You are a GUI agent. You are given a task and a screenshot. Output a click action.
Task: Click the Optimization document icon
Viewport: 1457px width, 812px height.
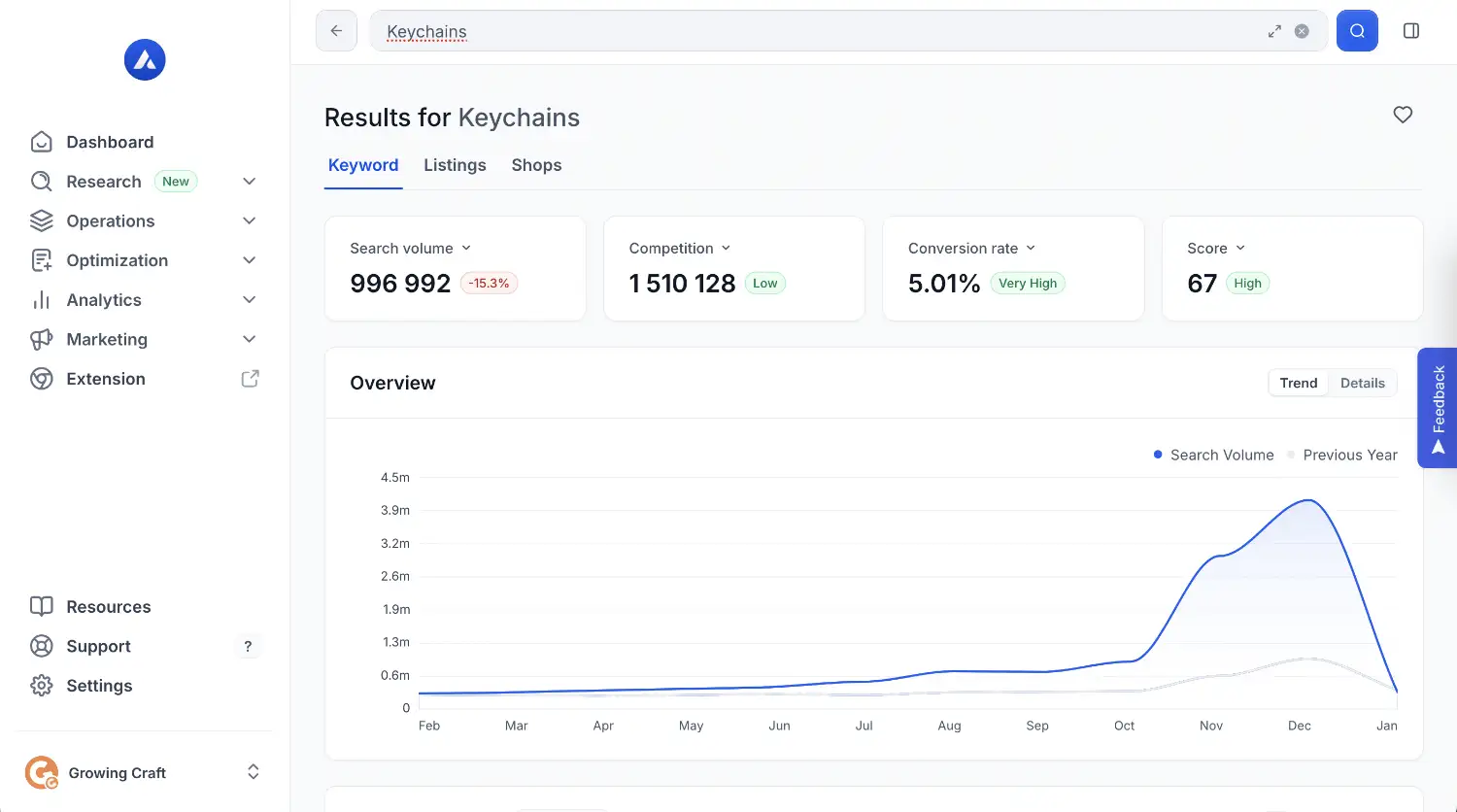pyautogui.click(x=41, y=260)
